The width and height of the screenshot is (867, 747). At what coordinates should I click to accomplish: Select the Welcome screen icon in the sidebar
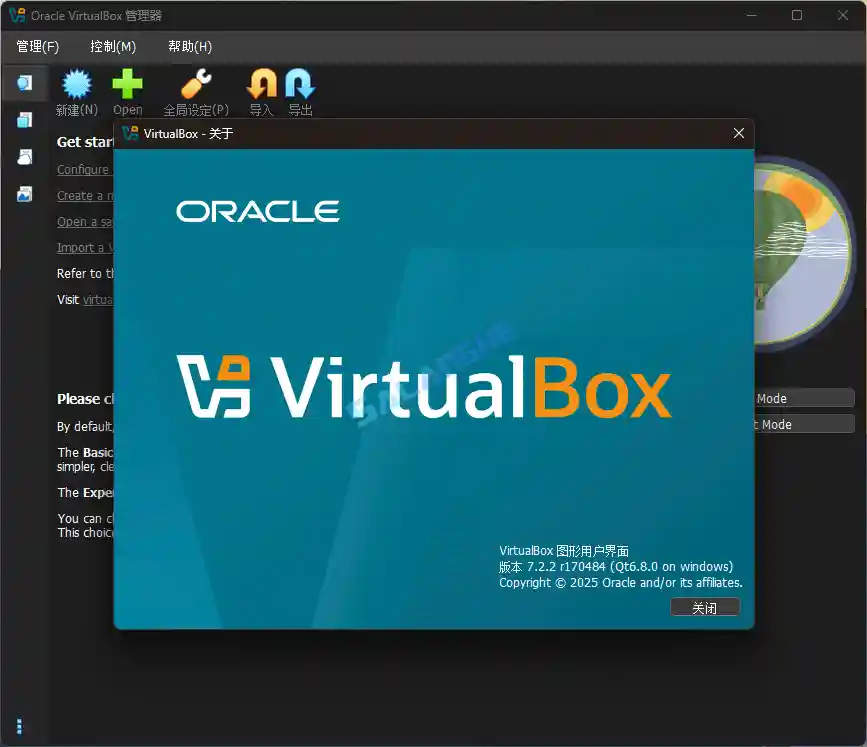tap(24, 83)
